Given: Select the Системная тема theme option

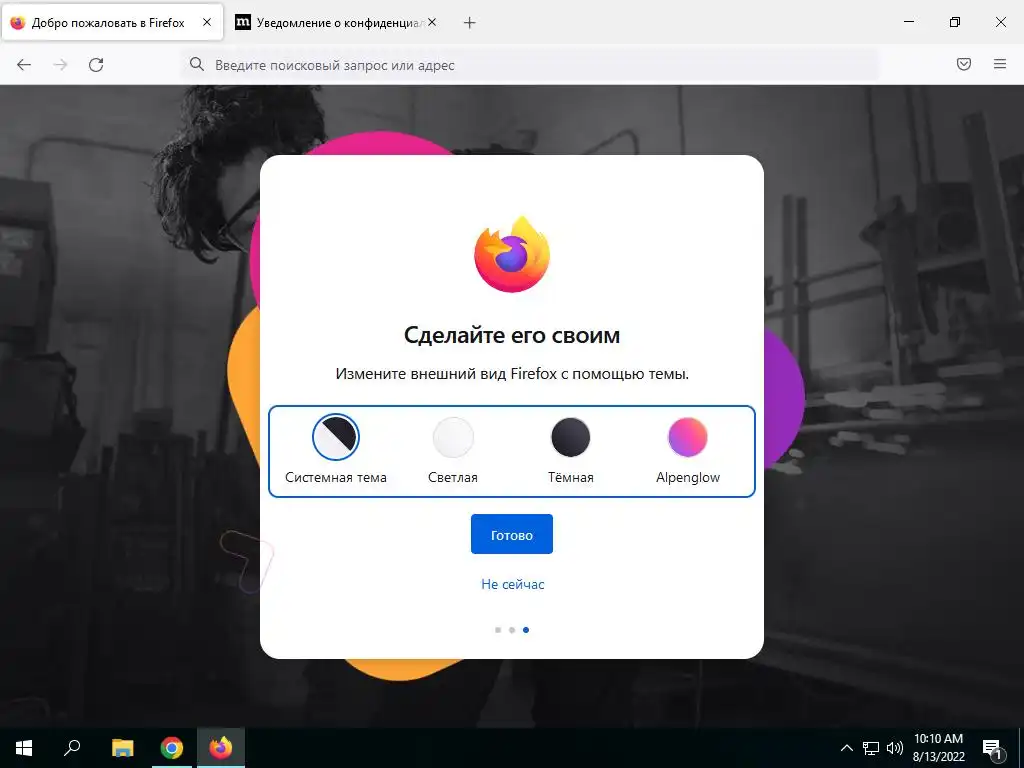Looking at the screenshot, I should click(x=336, y=451).
